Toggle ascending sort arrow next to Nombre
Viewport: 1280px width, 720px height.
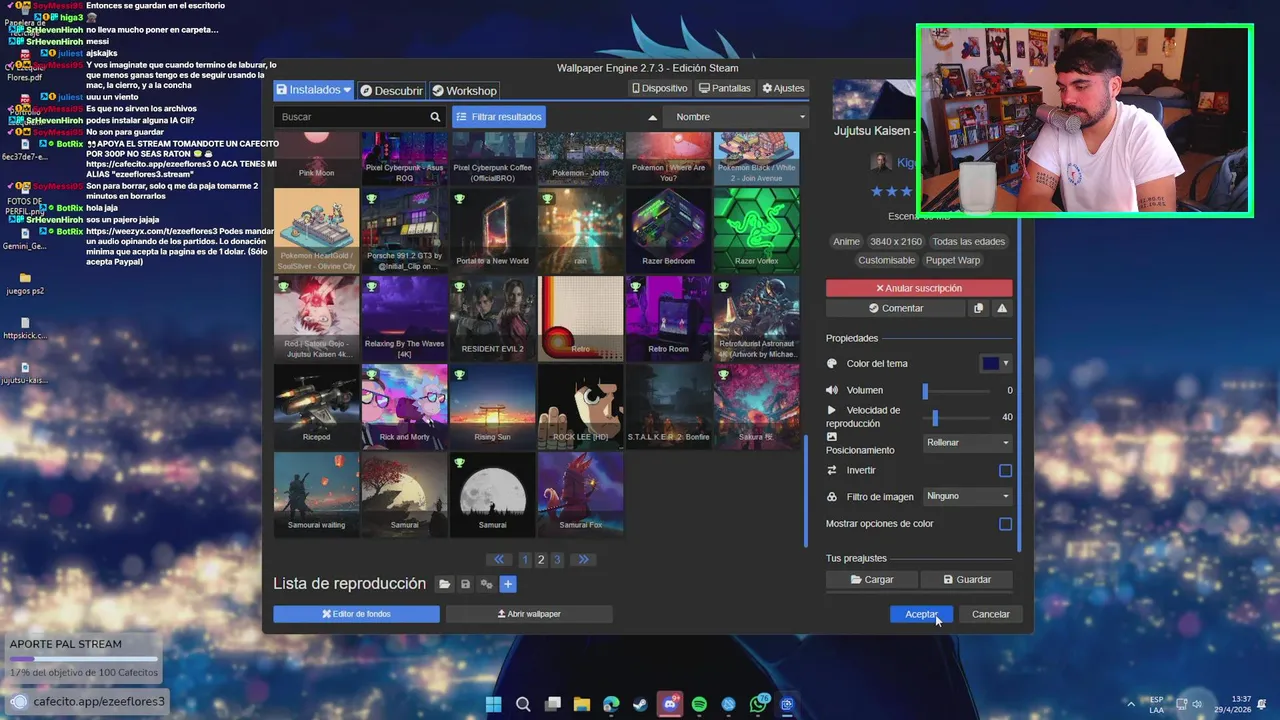(652, 117)
